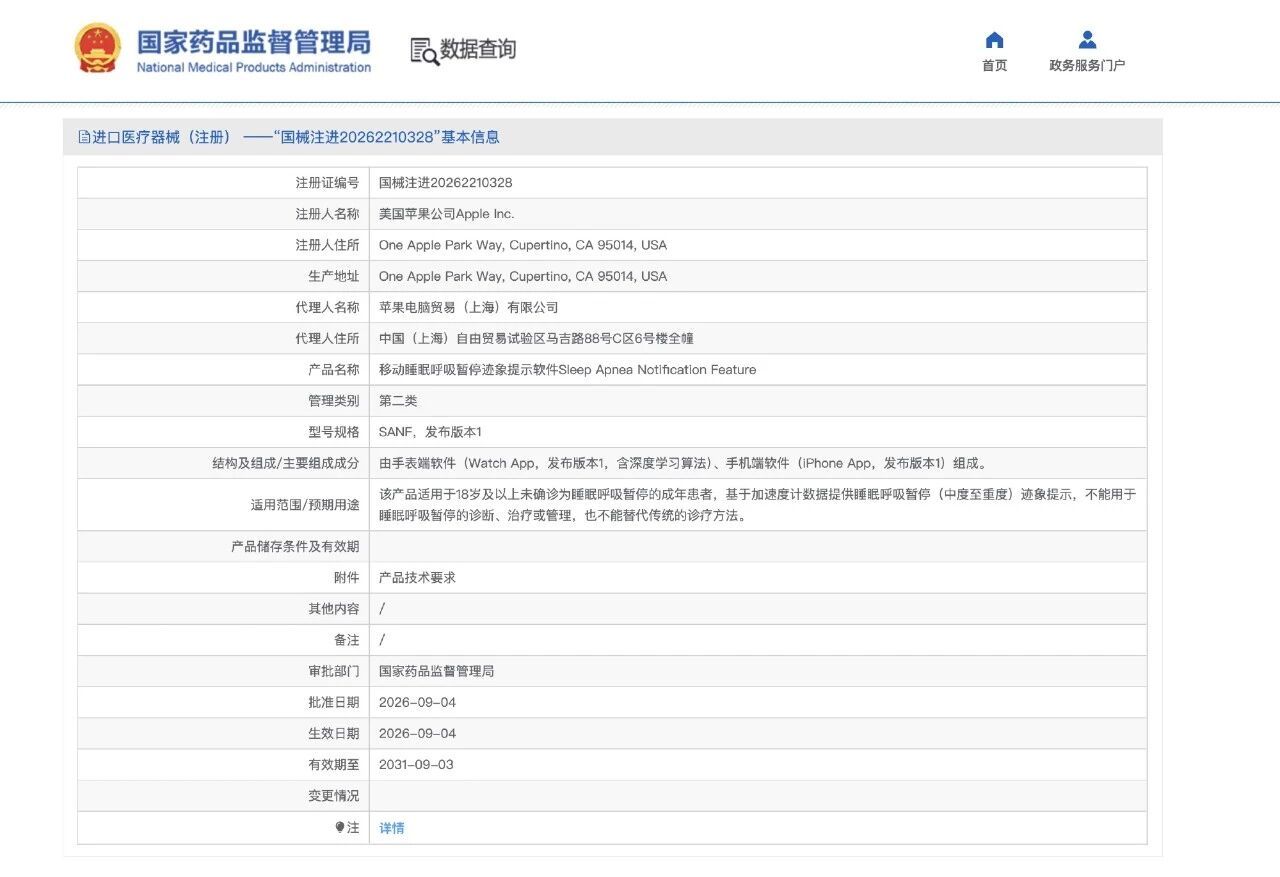This screenshot has width=1280, height=877.
Task: Click the 首页 label
Action: pos(994,65)
